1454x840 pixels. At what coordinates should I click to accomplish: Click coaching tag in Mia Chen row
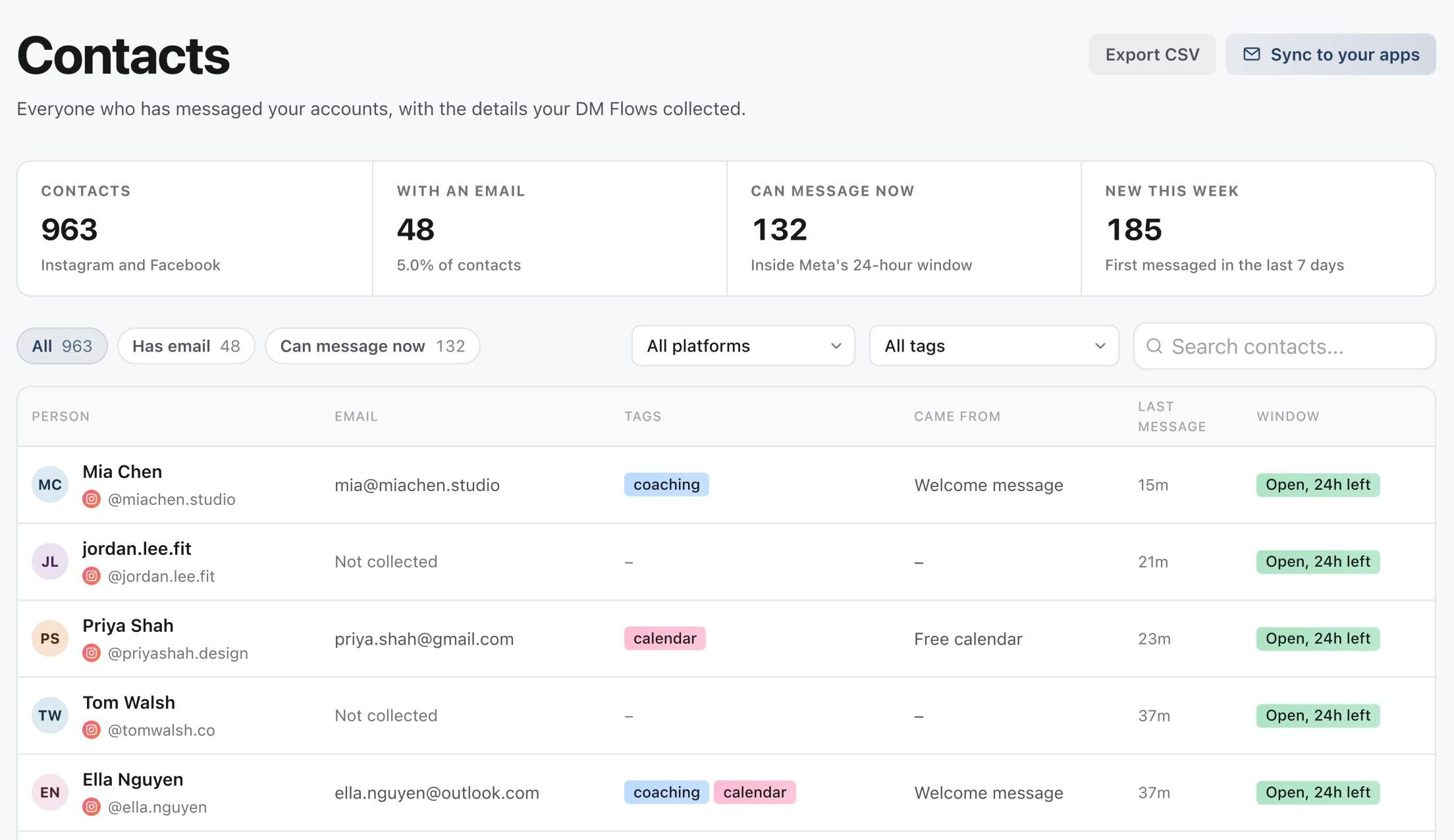[666, 485]
